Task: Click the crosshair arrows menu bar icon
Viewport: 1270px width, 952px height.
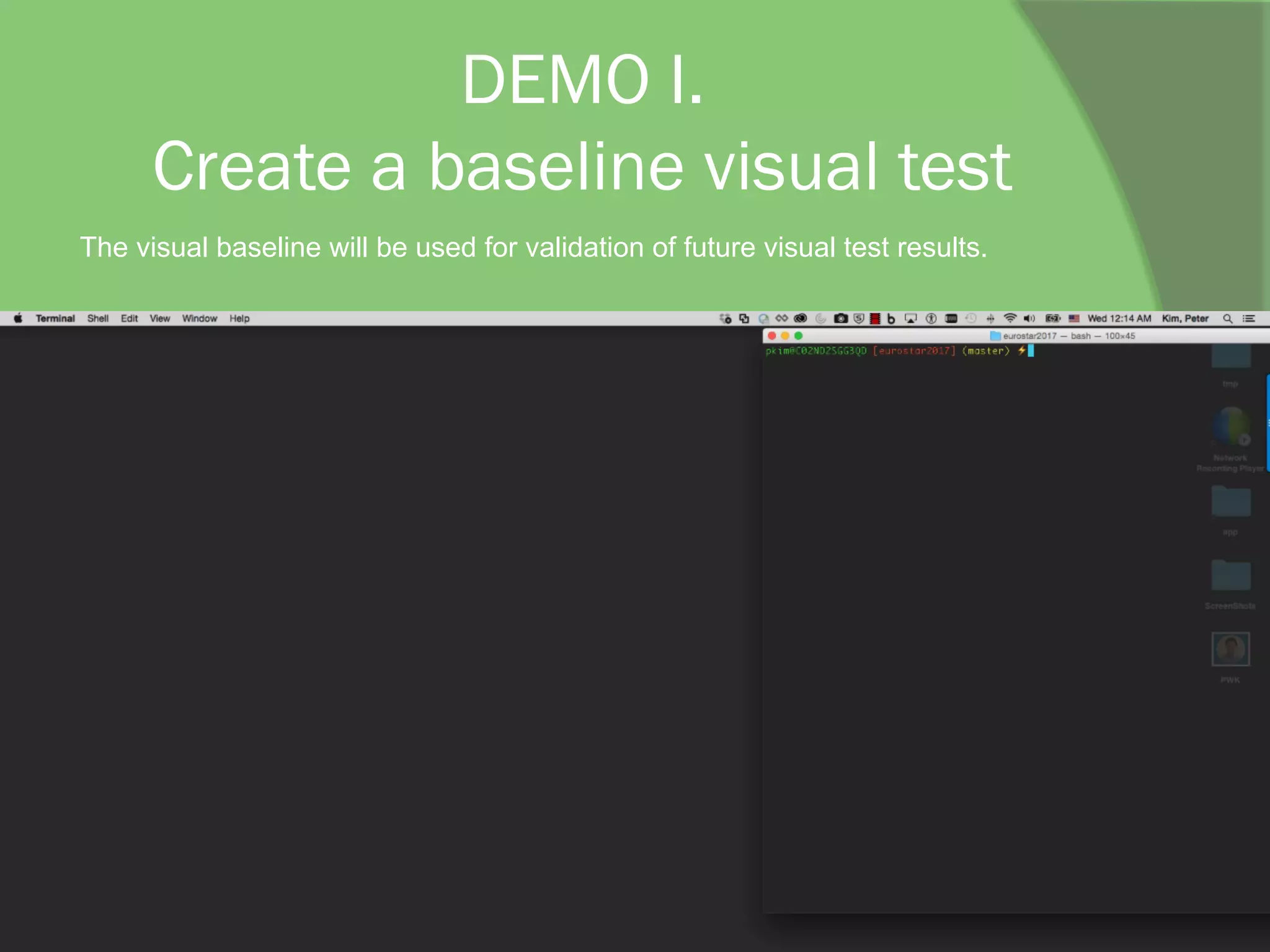Action: pos(990,318)
